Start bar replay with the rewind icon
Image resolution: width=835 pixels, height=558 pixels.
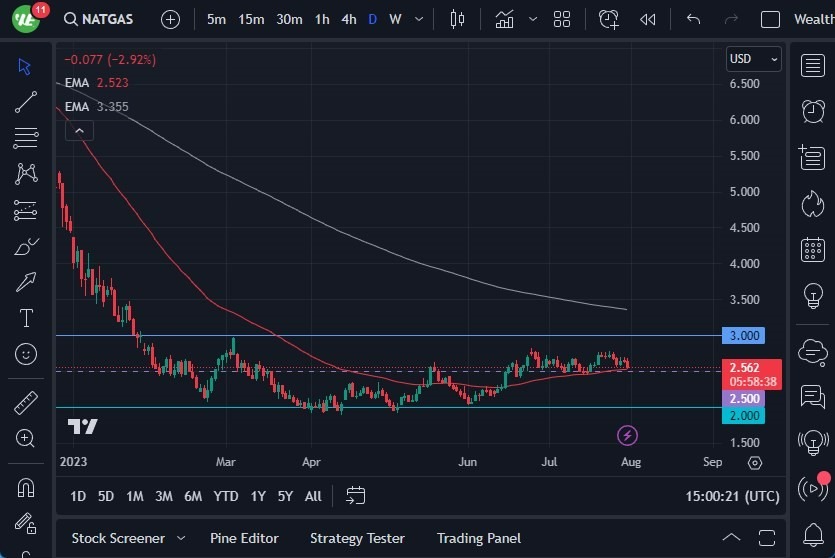tap(648, 20)
